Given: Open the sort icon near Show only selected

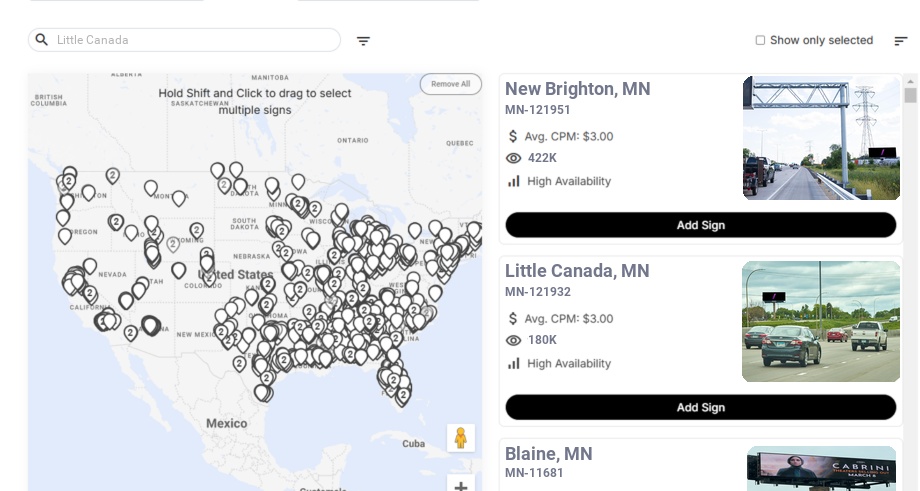Looking at the screenshot, I should click(901, 41).
